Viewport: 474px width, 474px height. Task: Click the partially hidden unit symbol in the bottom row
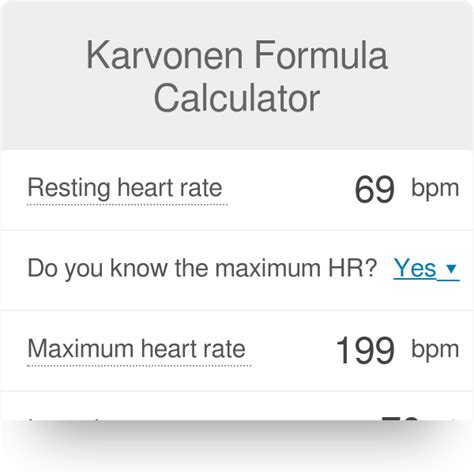tap(452, 419)
